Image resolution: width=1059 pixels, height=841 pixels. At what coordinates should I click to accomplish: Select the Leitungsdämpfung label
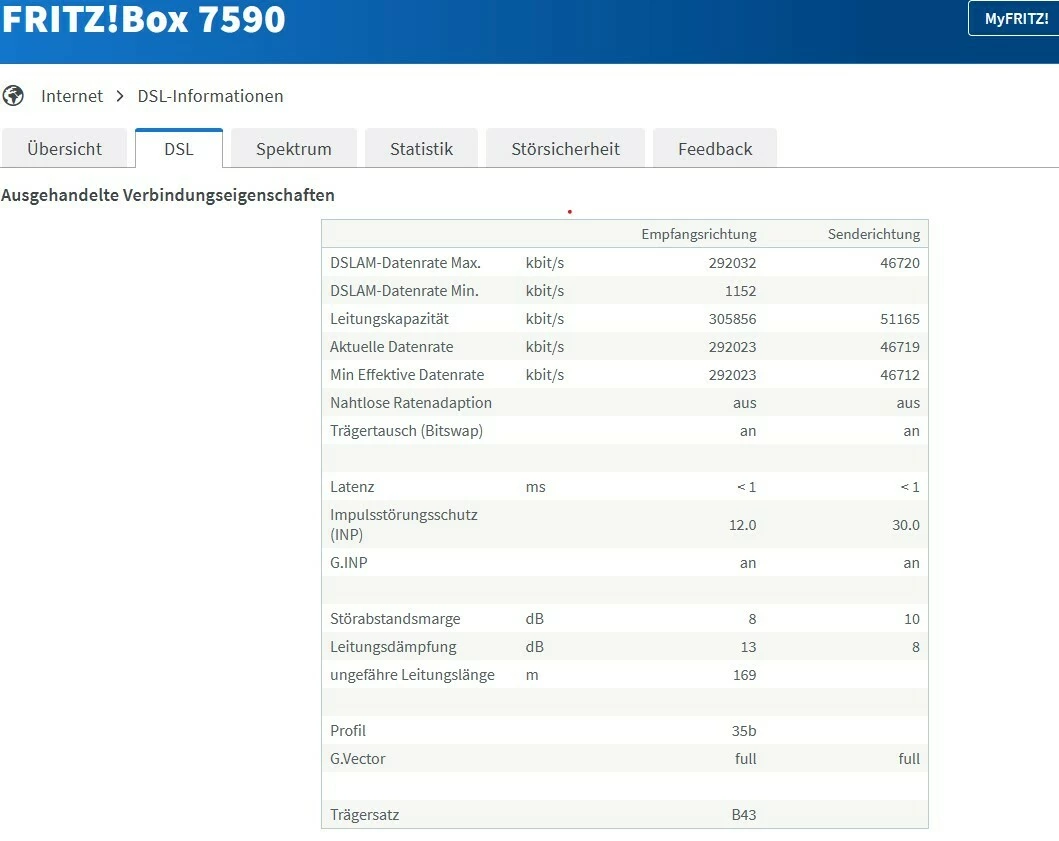pyautogui.click(x=393, y=647)
